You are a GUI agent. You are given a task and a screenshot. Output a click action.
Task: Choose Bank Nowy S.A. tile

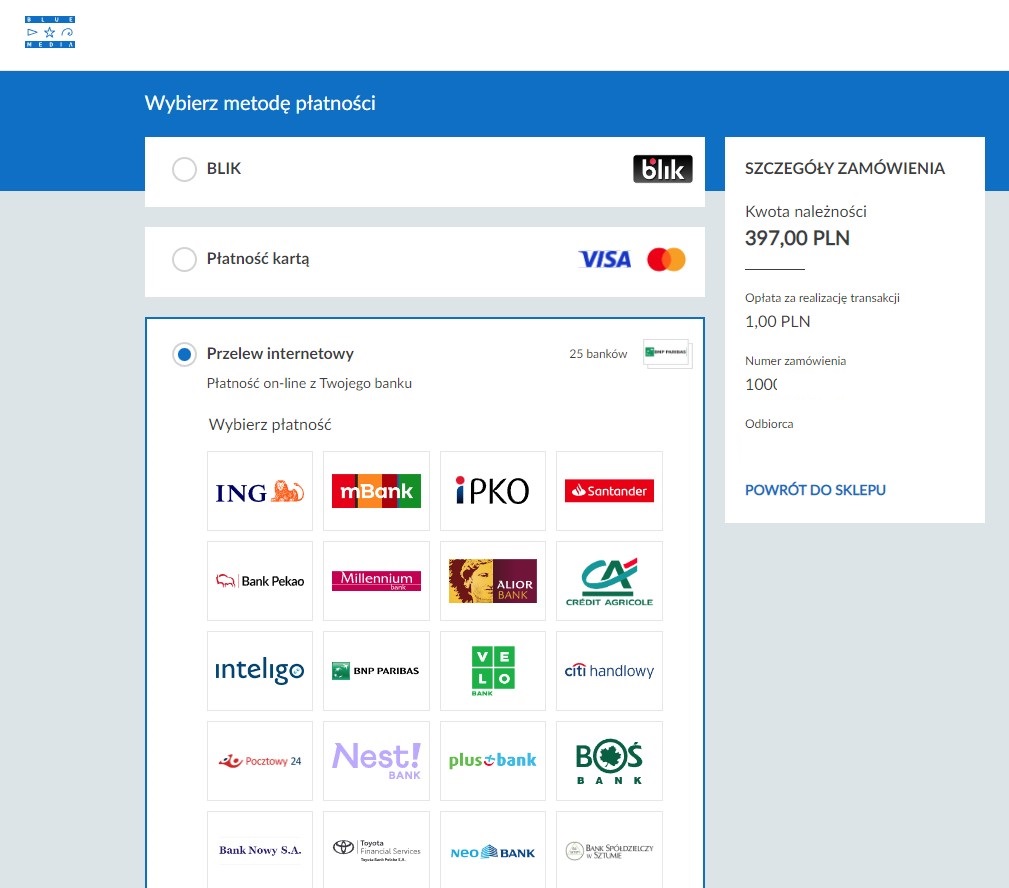(x=260, y=850)
